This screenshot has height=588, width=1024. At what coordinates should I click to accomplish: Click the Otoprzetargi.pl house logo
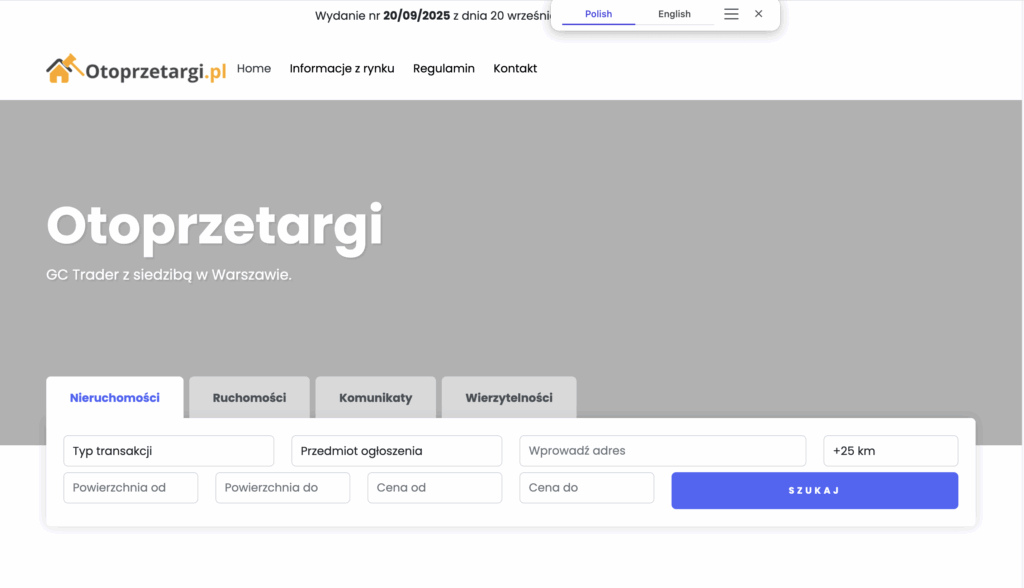[136, 69]
